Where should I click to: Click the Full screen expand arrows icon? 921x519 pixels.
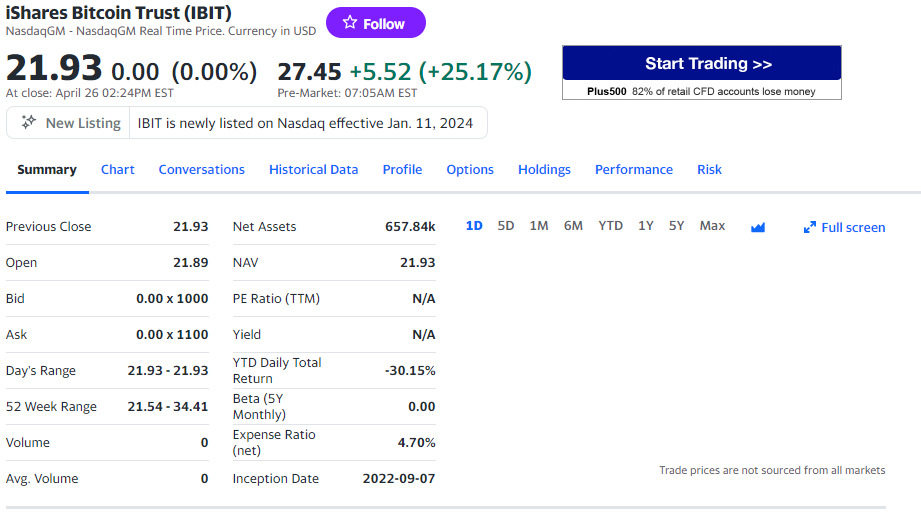[809, 228]
